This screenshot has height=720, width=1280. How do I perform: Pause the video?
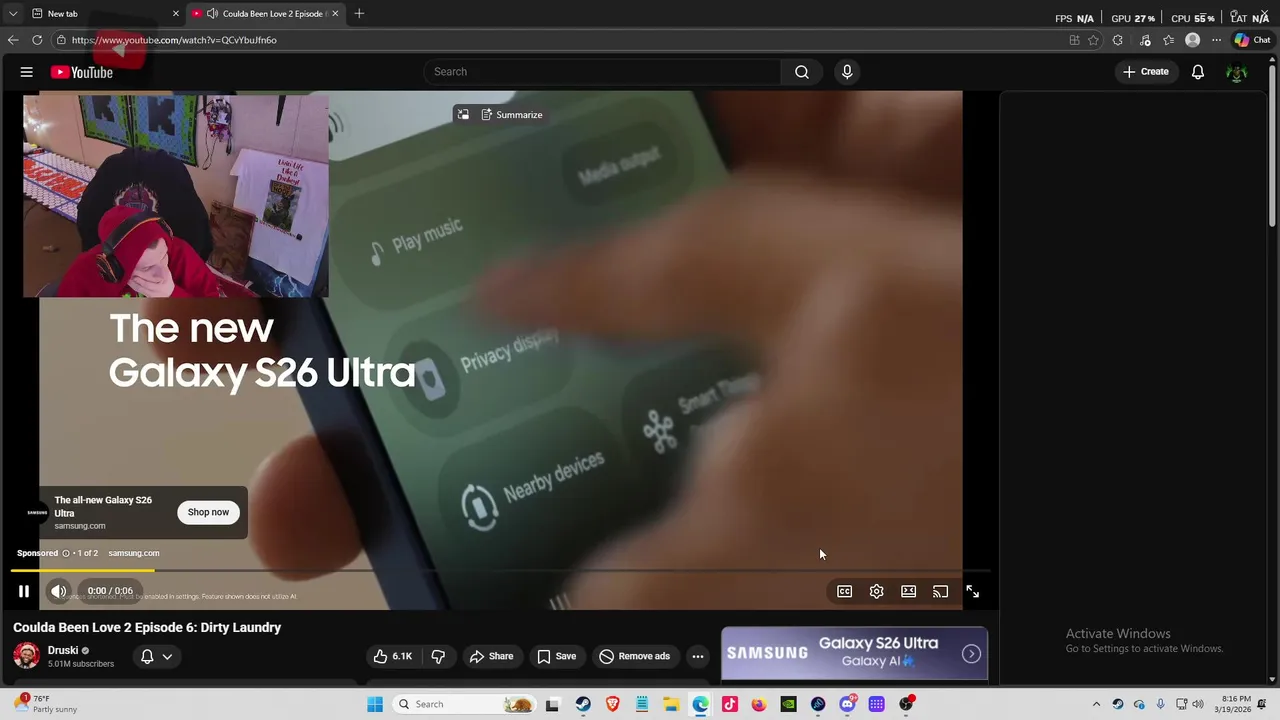pos(24,591)
